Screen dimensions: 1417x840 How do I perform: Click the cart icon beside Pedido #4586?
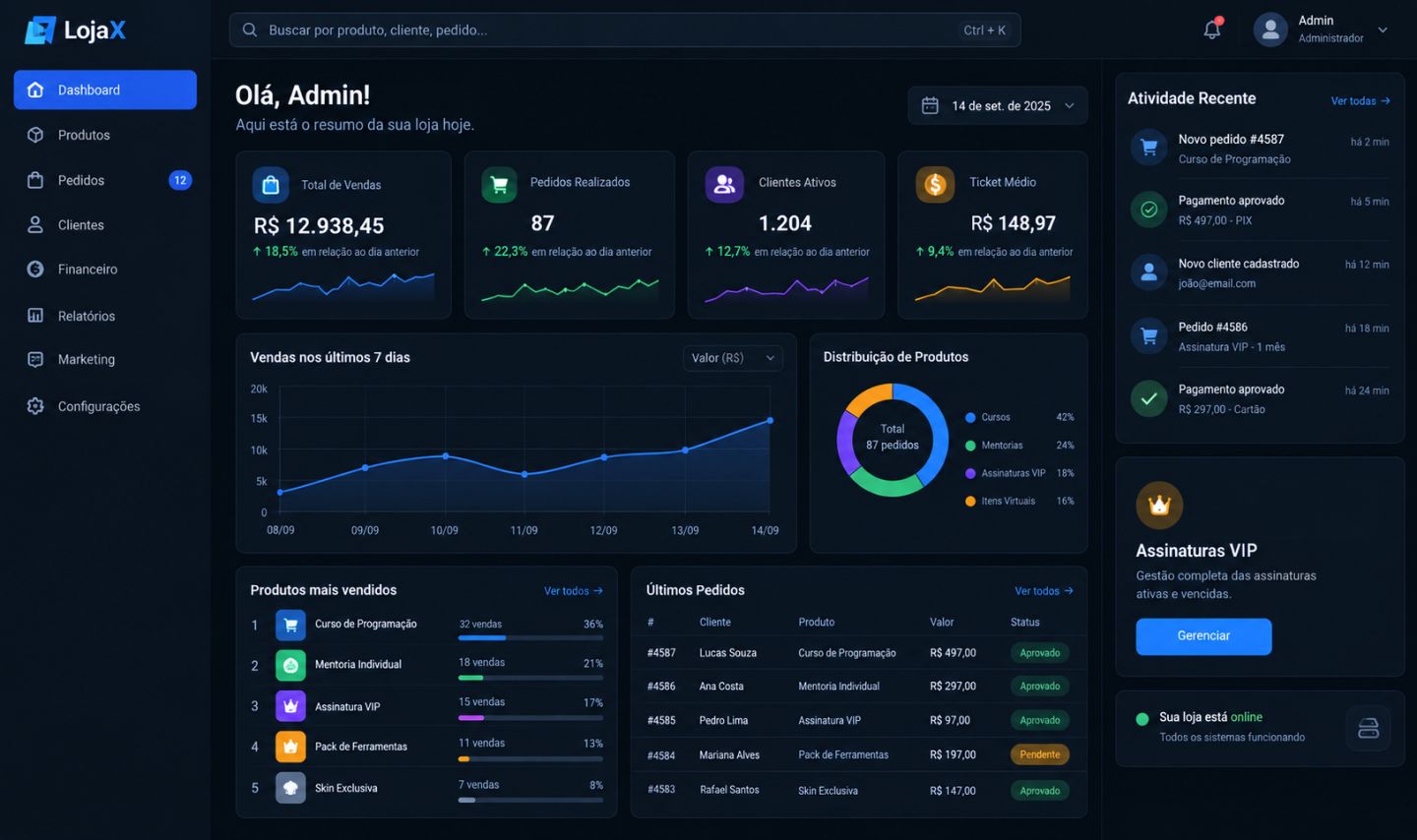[x=1148, y=335]
